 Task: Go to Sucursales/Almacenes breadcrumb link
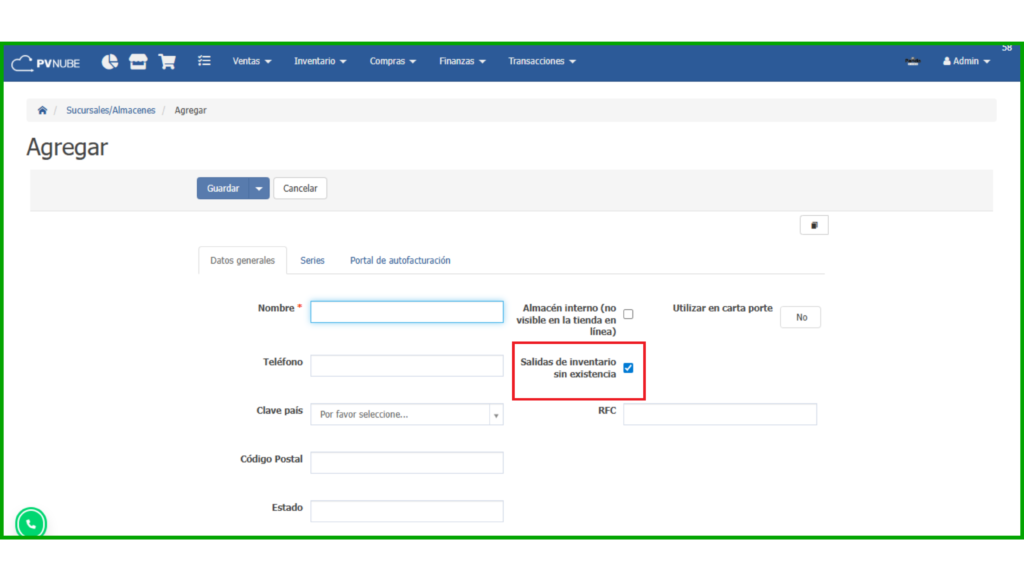pos(111,110)
